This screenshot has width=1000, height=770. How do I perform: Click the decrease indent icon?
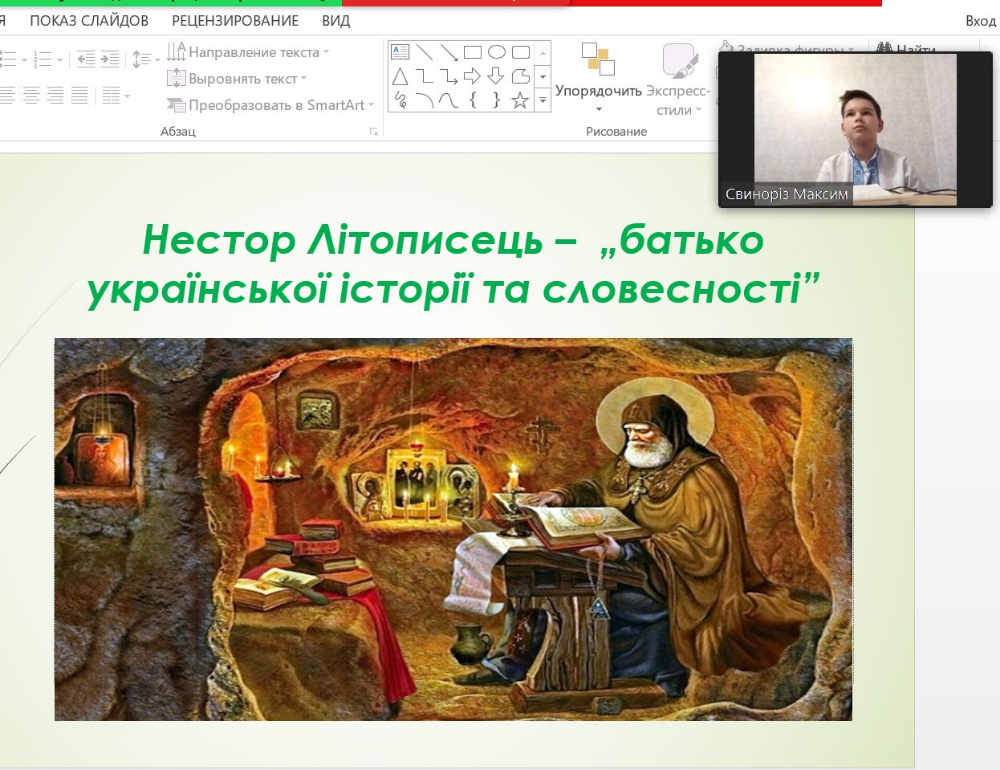[x=85, y=59]
